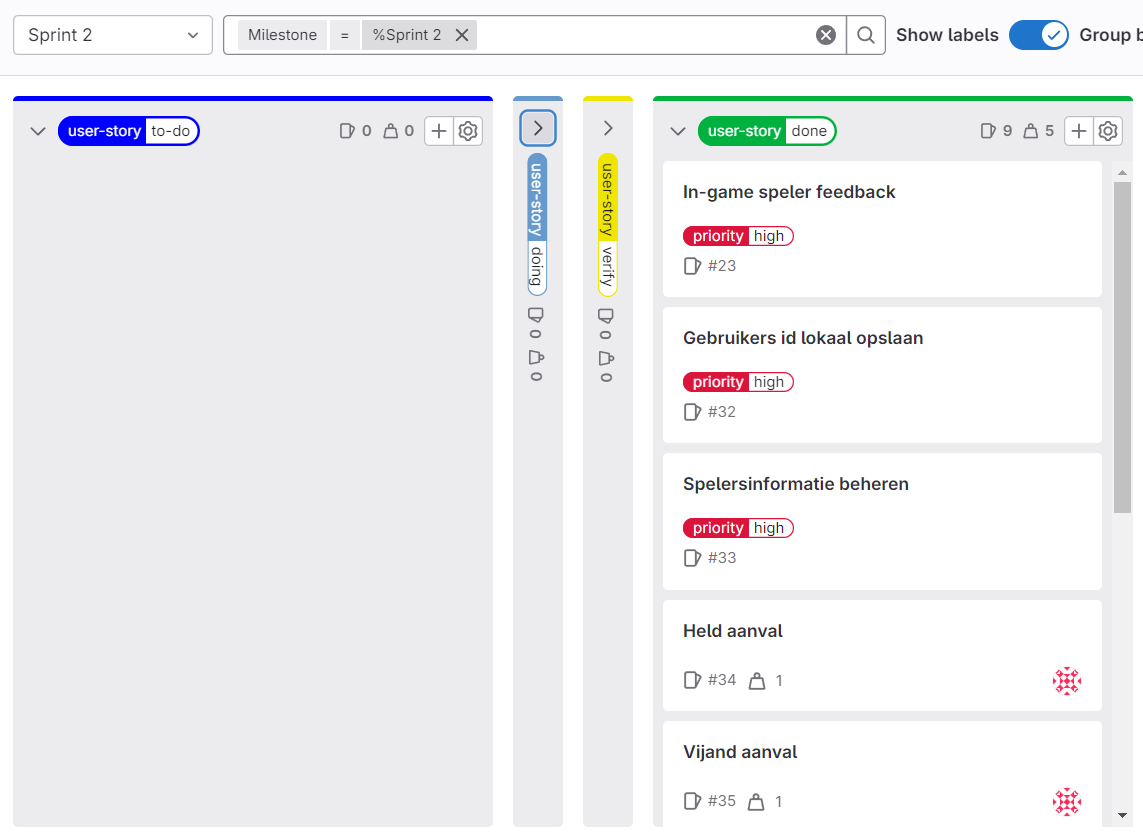This screenshot has width=1143, height=832.
Task: Open the Gebruikers id lokaal opslaan issue
Action: pos(802,338)
